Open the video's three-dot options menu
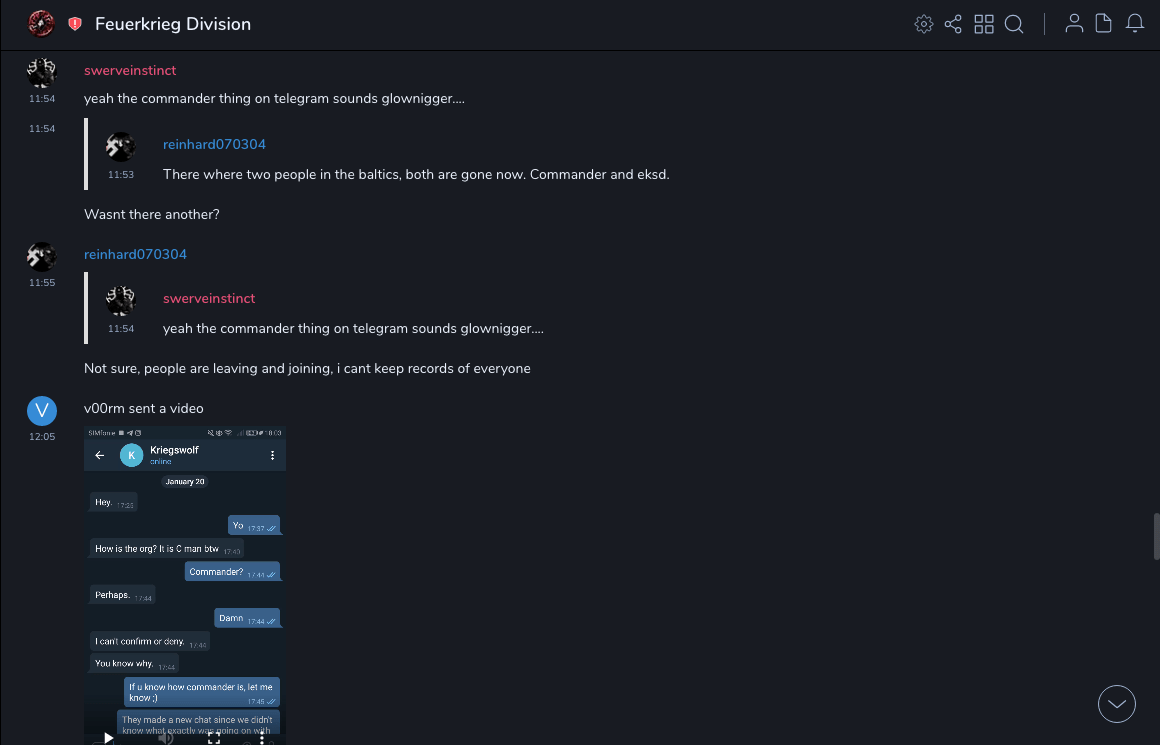Screen dimensions: 1160x745 coord(261,738)
